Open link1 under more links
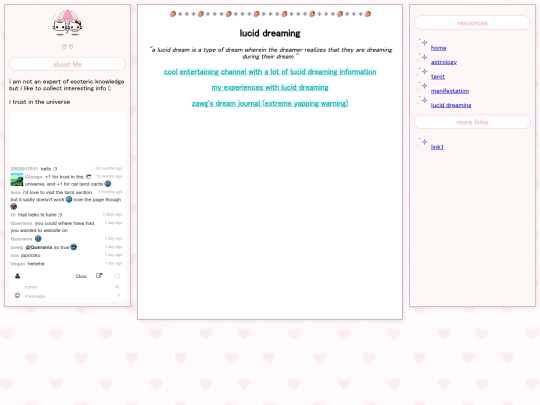The height and width of the screenshot is (405, 540). click(437, 147)
